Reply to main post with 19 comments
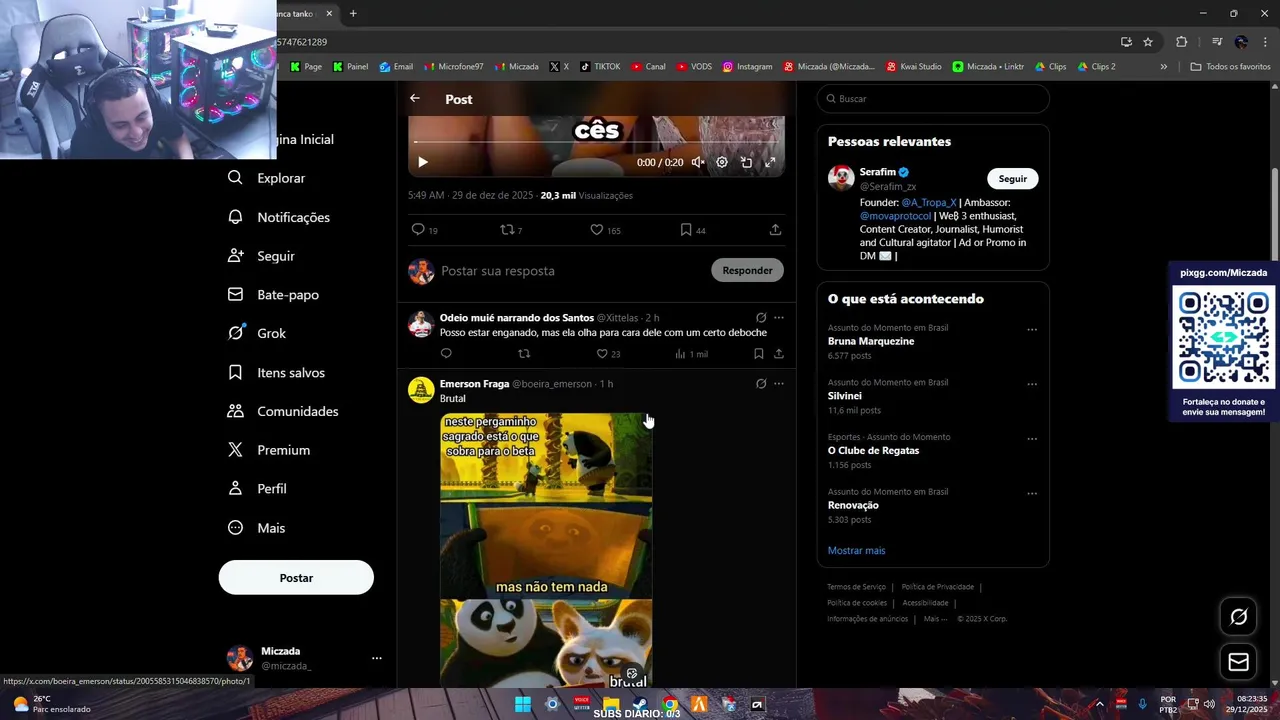 click(425, 230)
